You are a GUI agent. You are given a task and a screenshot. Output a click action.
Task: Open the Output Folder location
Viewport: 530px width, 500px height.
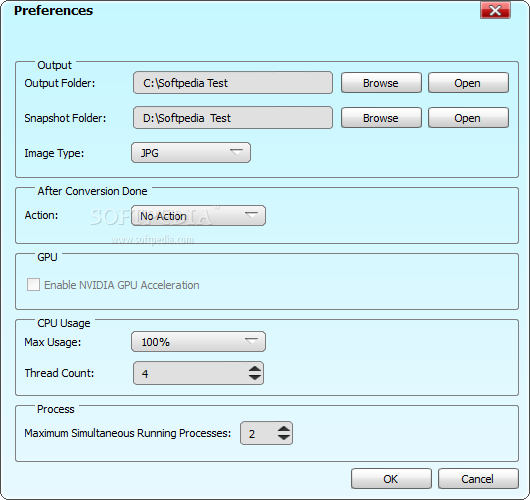pyautogui.click(x=468, y=82)
